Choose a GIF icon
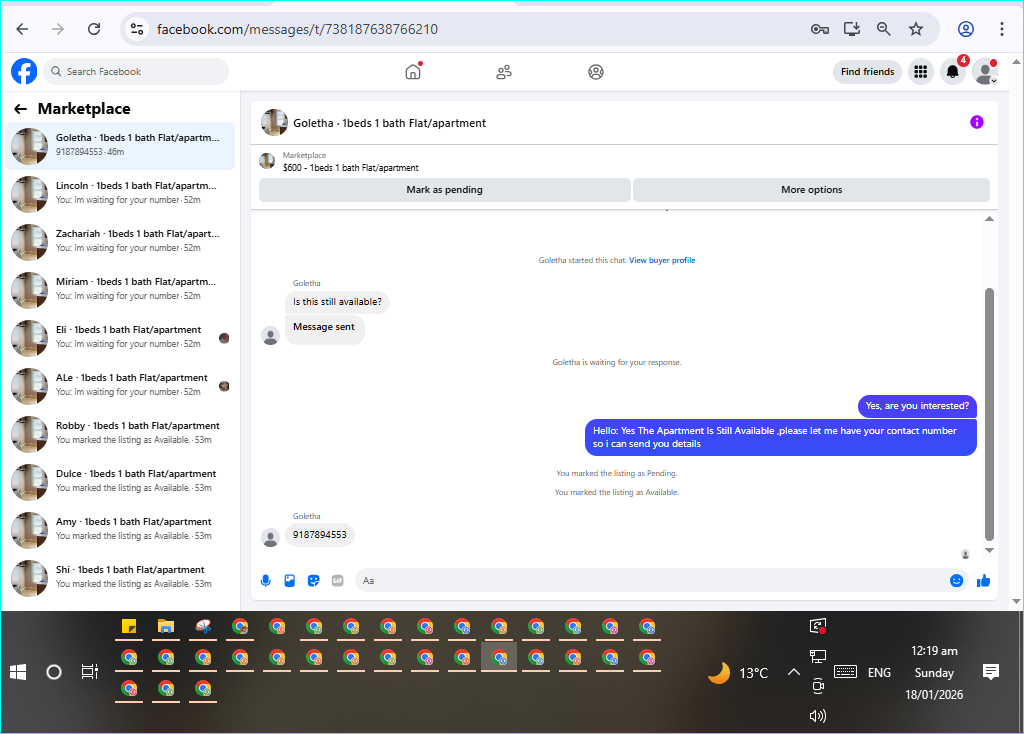The height and width of the screenshot is (734, 1024). pos(338,581)
